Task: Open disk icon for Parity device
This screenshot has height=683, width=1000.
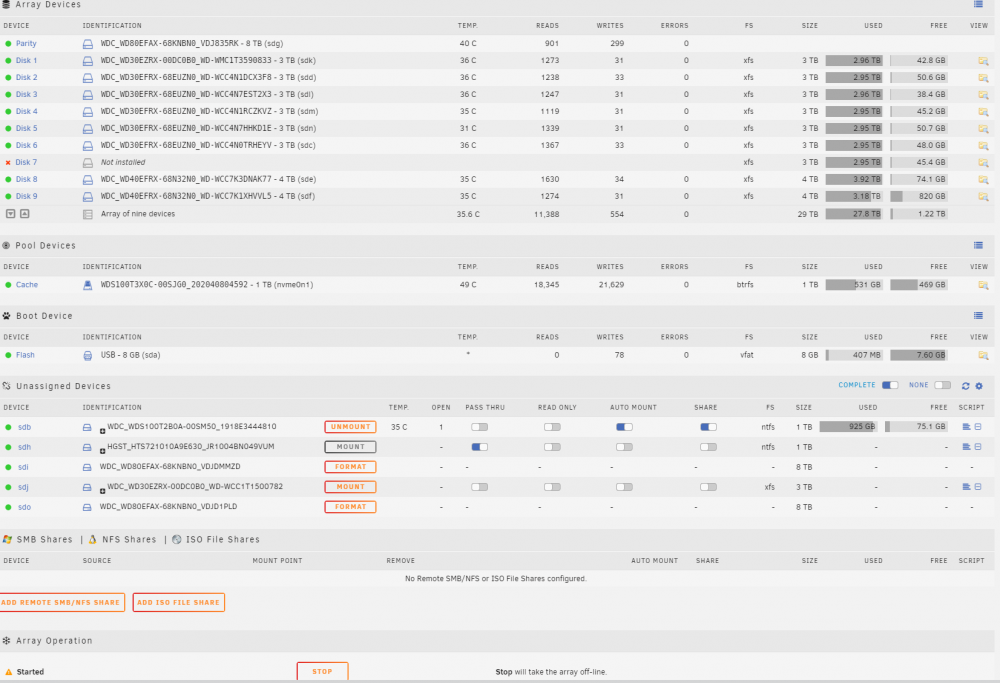Action: pyautogui.click(x=88, y=44)
